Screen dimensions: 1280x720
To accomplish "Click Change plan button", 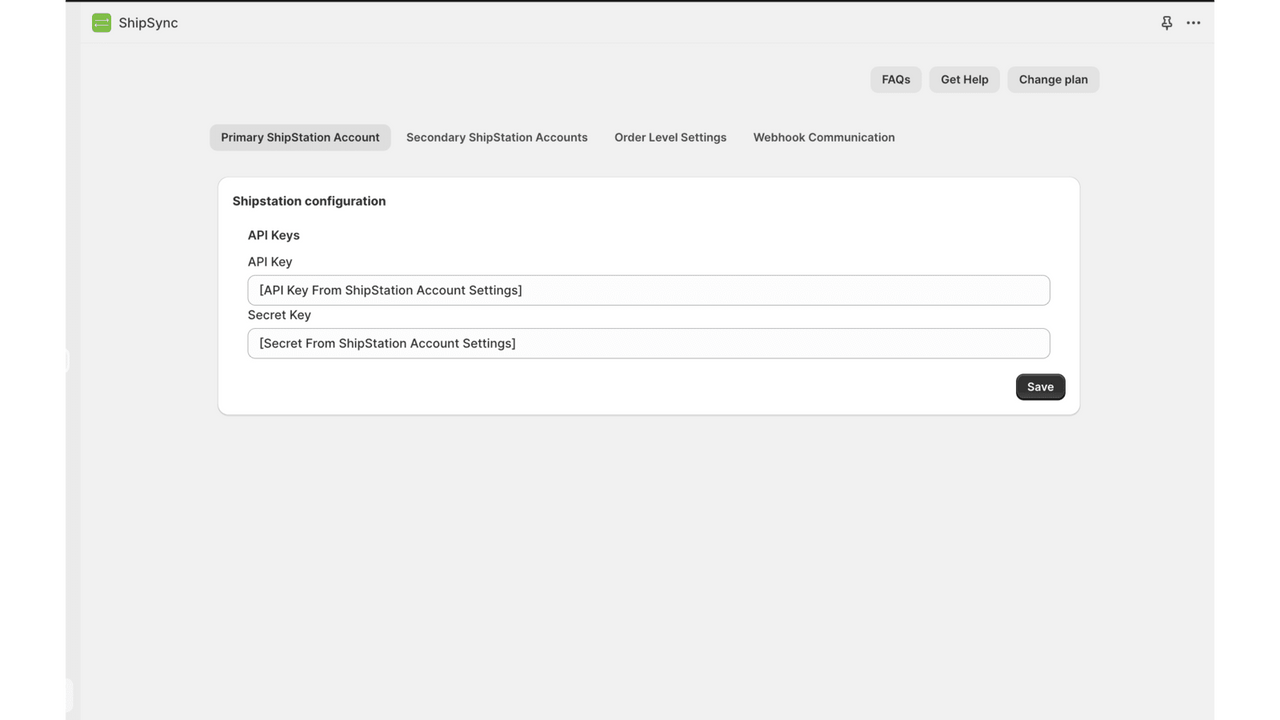I will click(1053, 79).
